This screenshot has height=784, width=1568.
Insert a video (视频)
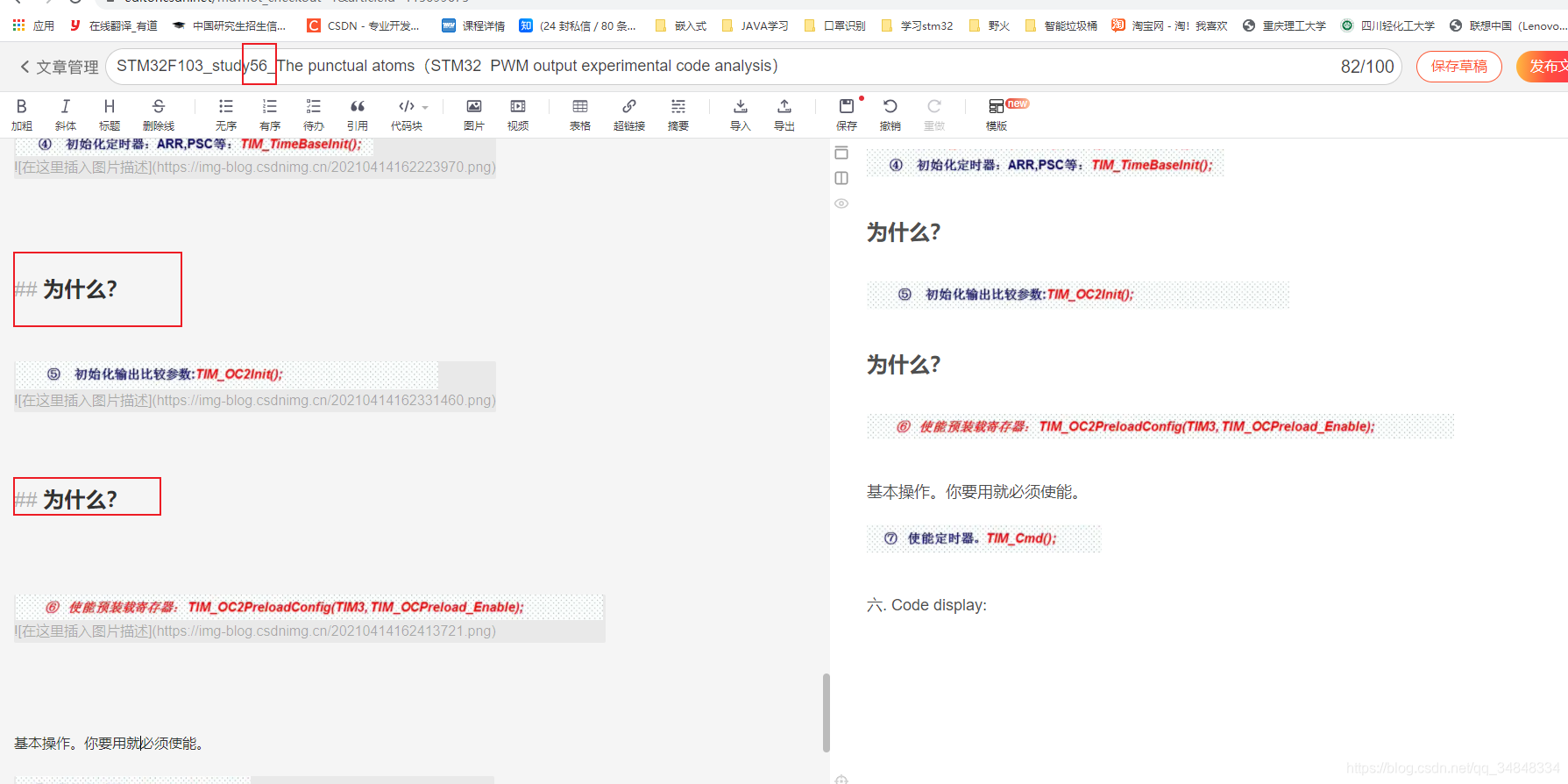(x=518, y=115)
